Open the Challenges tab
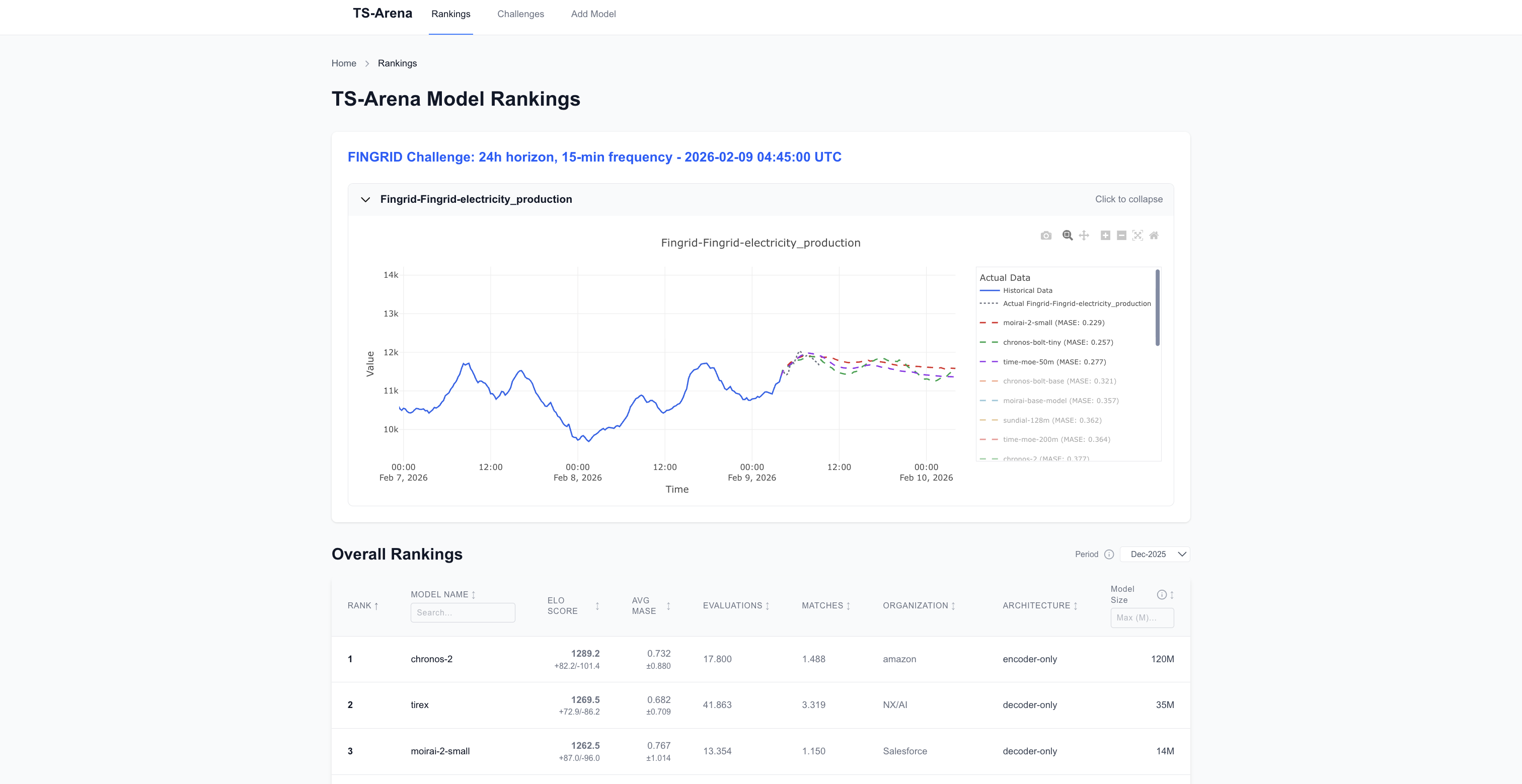This screenshot has width=1522, height=784. coord(520,14)
